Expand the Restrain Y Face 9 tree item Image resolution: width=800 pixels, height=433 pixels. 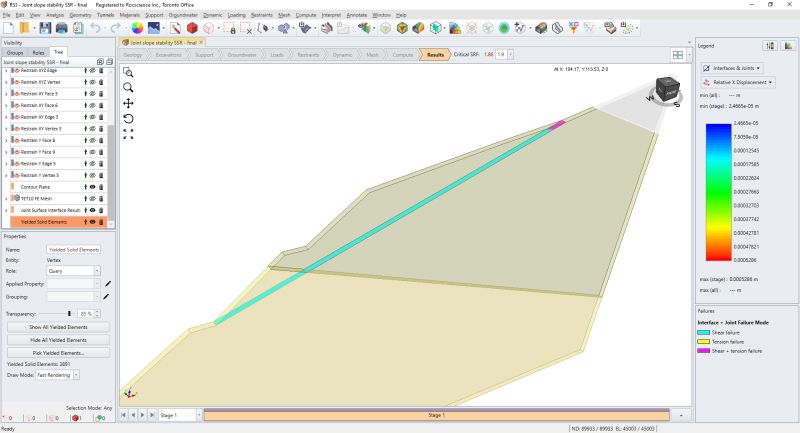(6, 152)
